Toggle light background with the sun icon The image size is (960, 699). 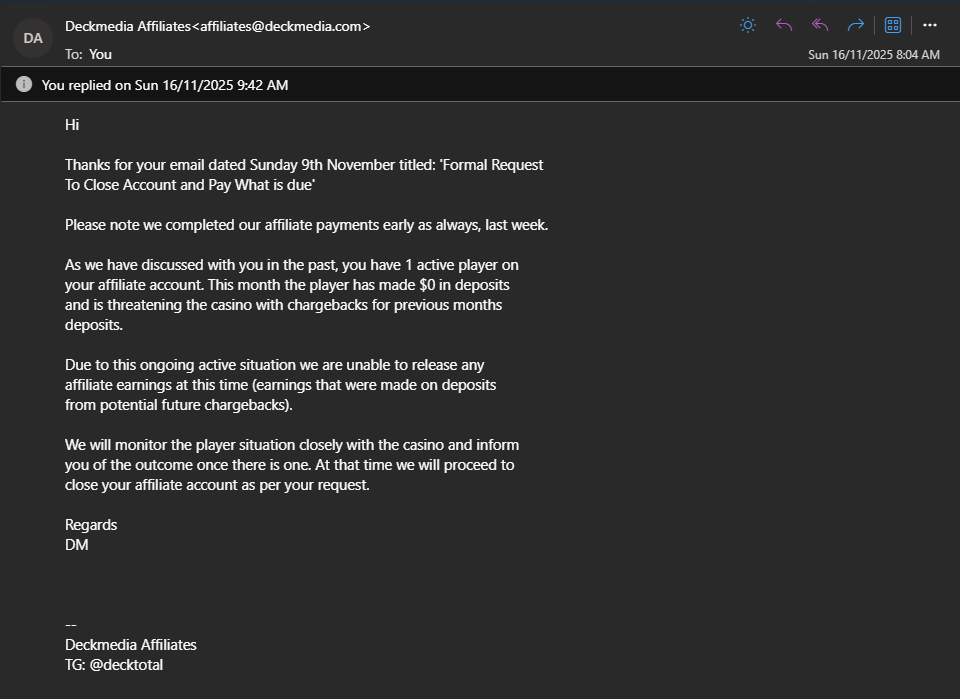747,25
